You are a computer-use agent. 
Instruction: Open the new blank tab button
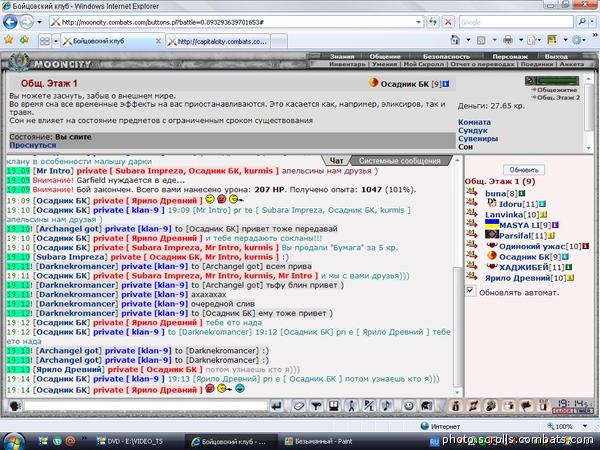tap(279, 42)
